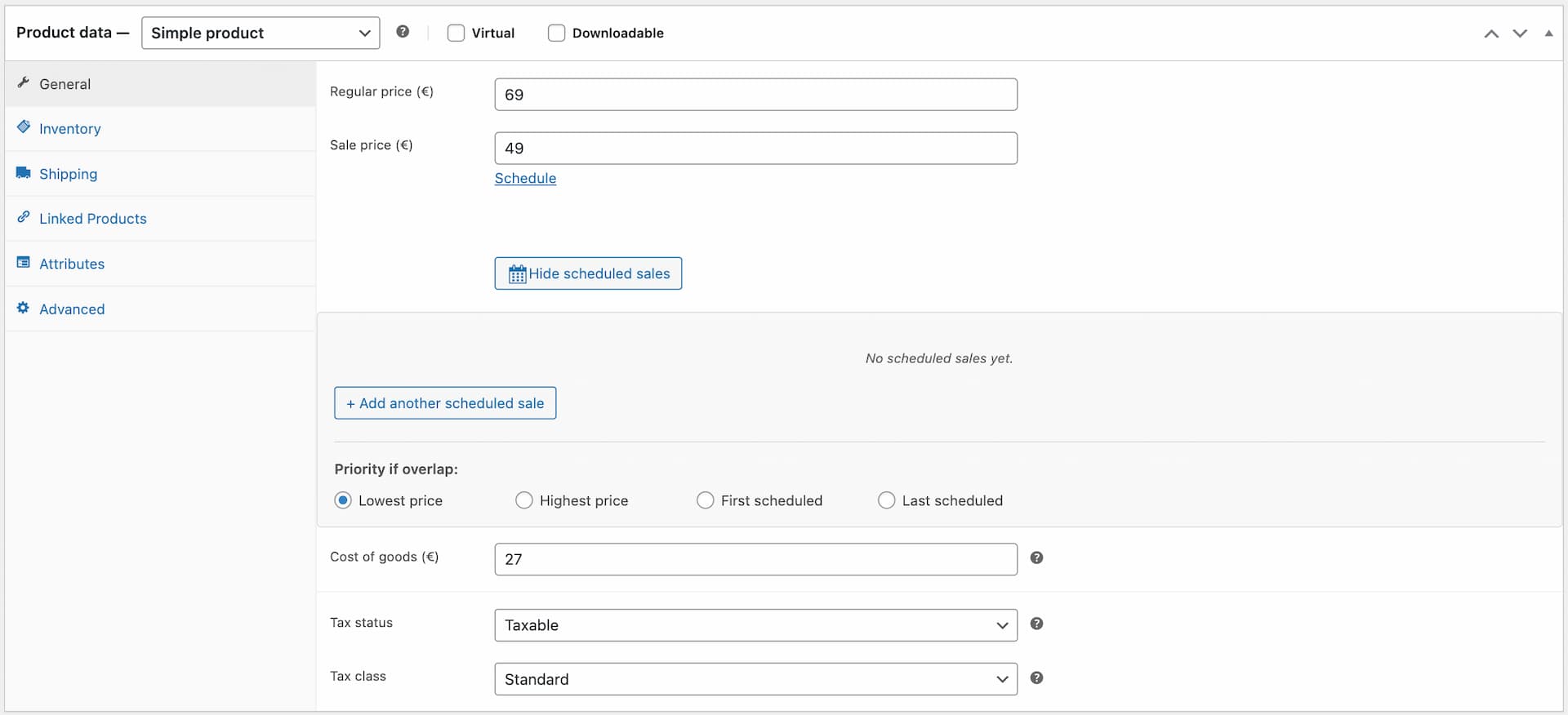The image size is (1568, 715).
Task: Click the 'Regular price (€)' label
Action: pyautogui.click(x=381, y=91)
